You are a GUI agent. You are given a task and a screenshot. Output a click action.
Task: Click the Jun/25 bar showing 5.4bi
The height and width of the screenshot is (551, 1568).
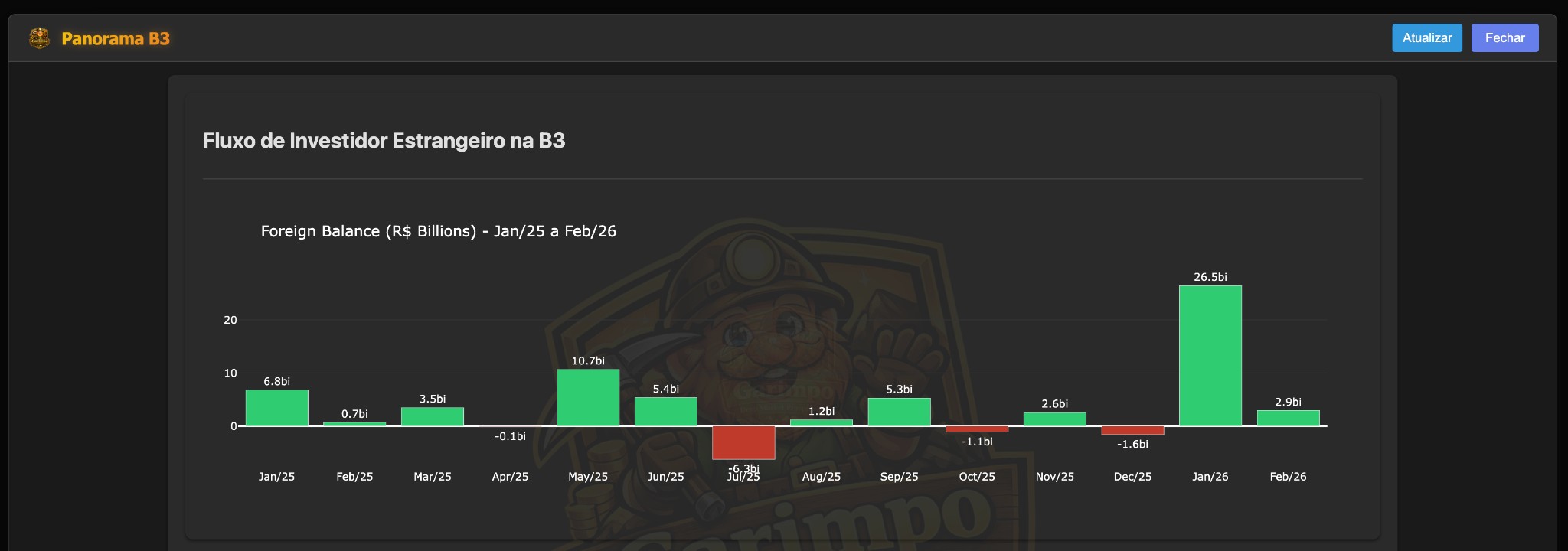click(x=665, y=412)
